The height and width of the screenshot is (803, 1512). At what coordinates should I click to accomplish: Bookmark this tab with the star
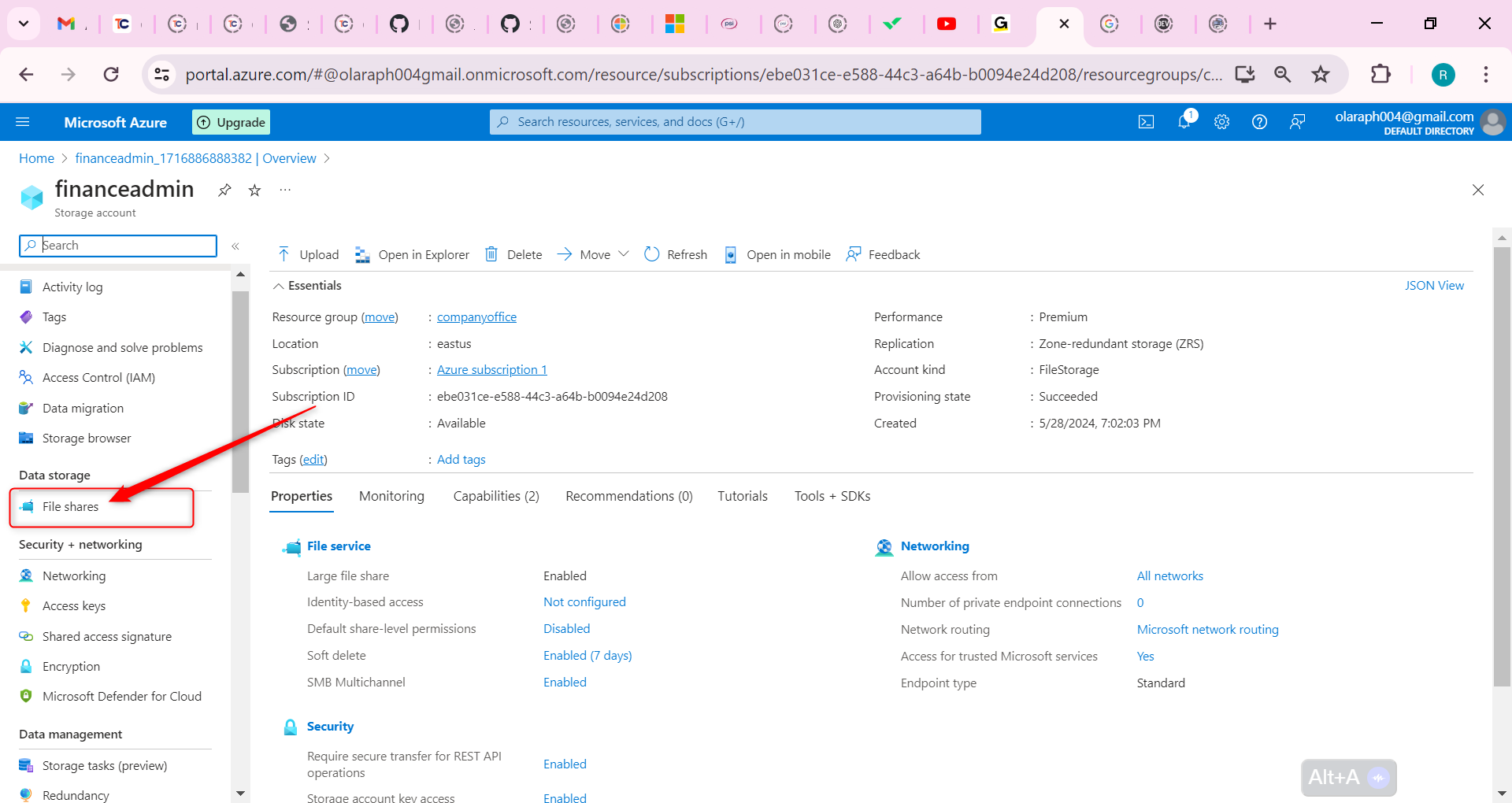click(x=1321, y=74)
